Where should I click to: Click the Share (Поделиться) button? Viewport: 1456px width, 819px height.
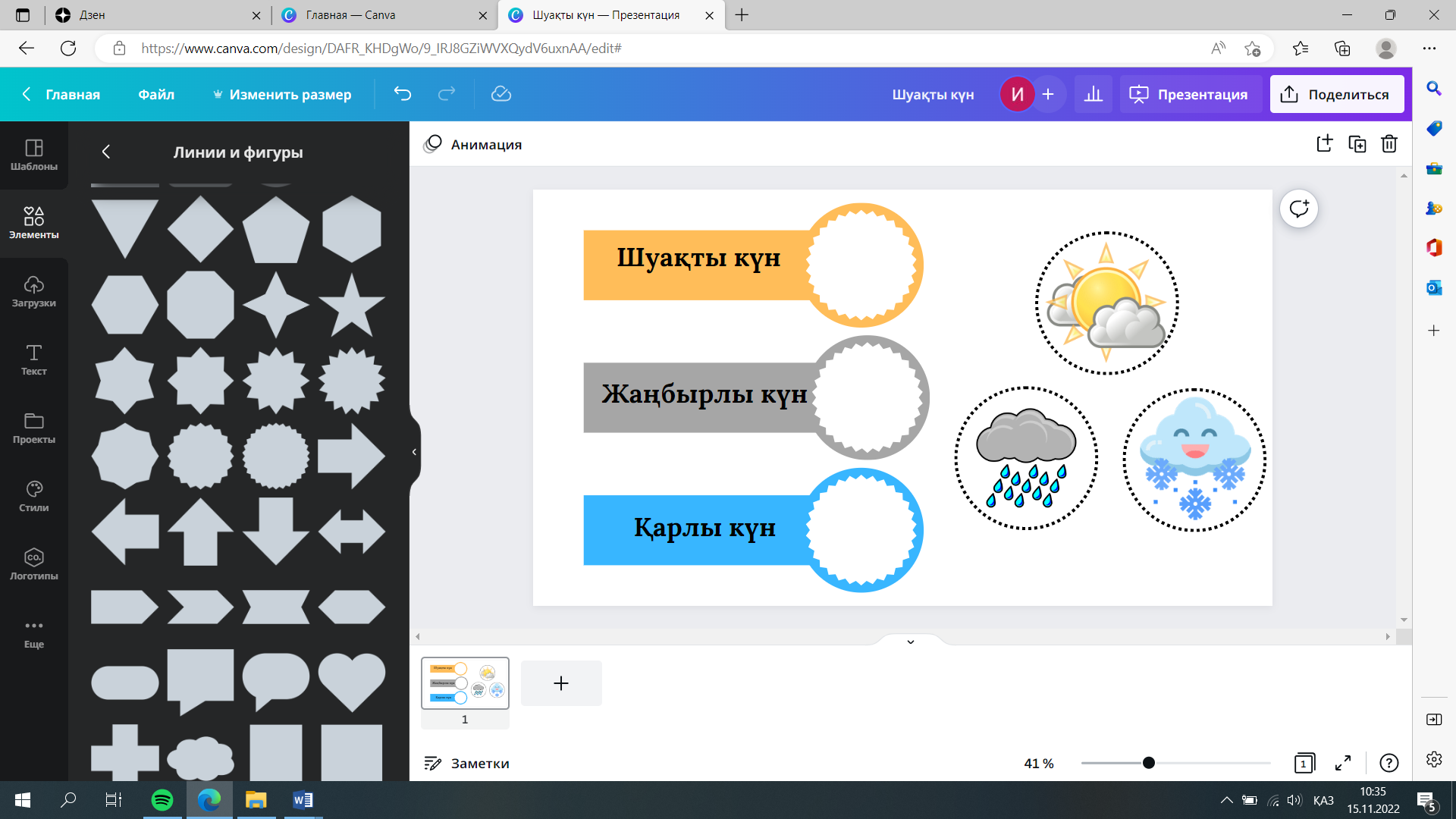(1336, 94)
